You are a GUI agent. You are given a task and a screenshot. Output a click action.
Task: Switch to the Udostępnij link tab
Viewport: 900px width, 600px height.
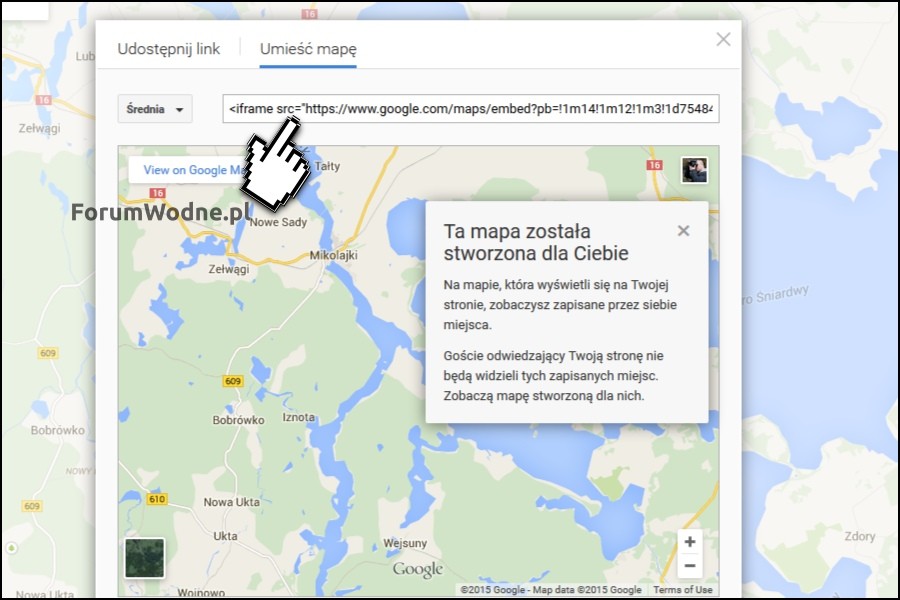coord(169,49)
